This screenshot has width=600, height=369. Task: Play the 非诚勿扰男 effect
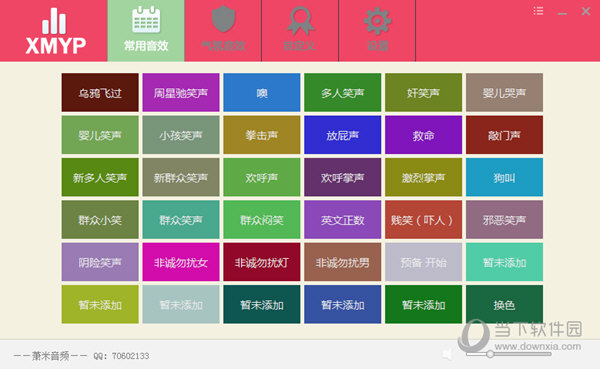tap(342, 262)
